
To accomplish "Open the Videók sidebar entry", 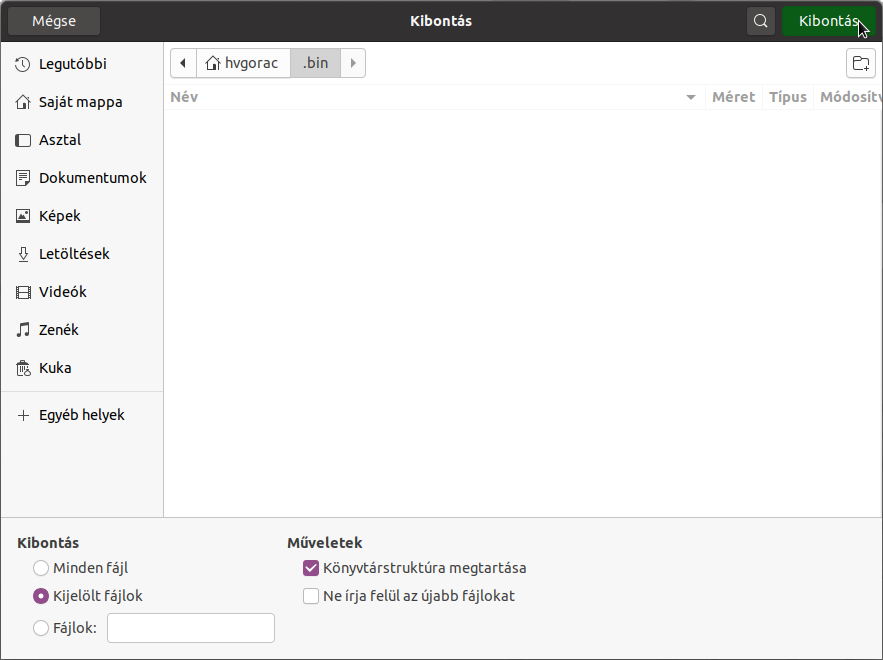I will [x=82, y=292].
